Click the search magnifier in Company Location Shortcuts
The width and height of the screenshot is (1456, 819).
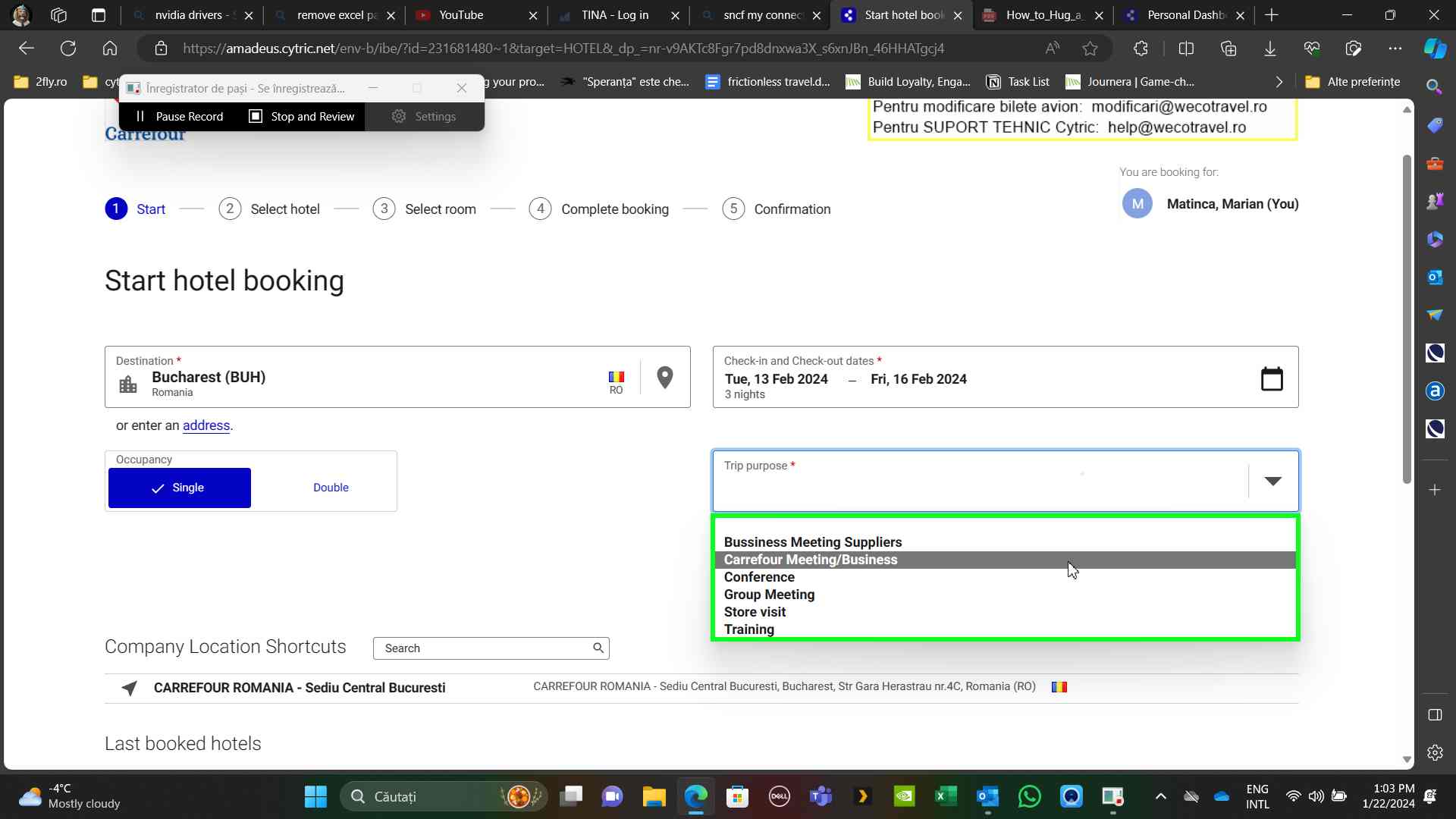(598, 648)
